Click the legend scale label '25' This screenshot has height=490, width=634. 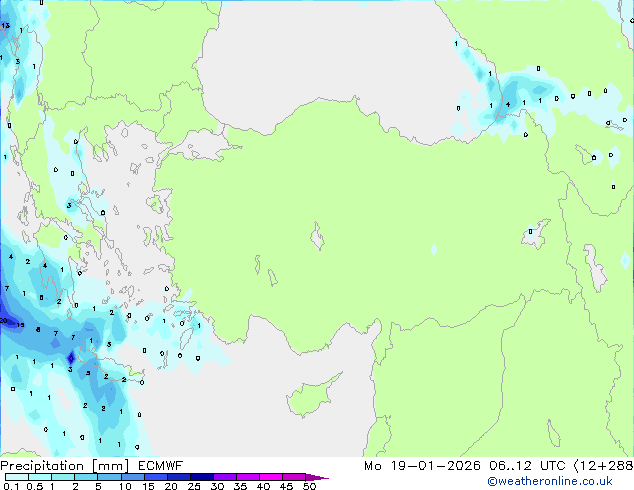[194, 486]
